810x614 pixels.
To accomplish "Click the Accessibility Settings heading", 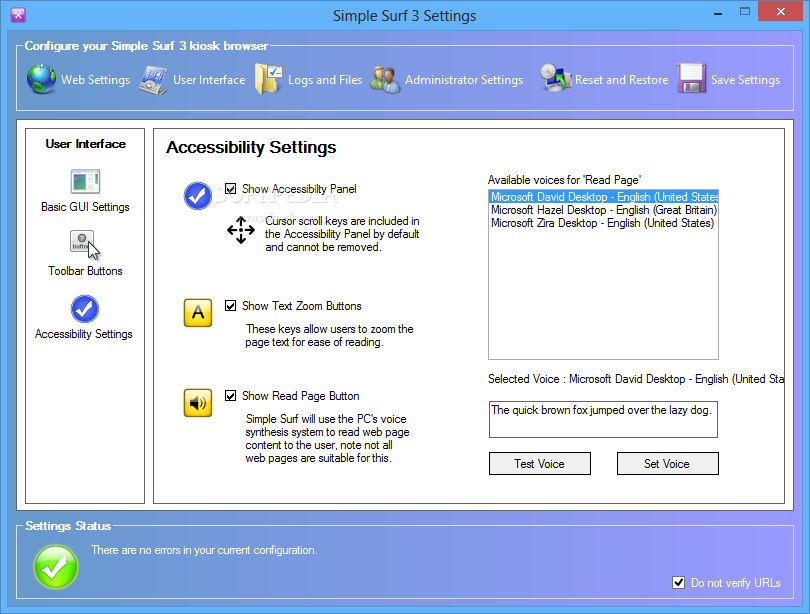I will [251, 148].
